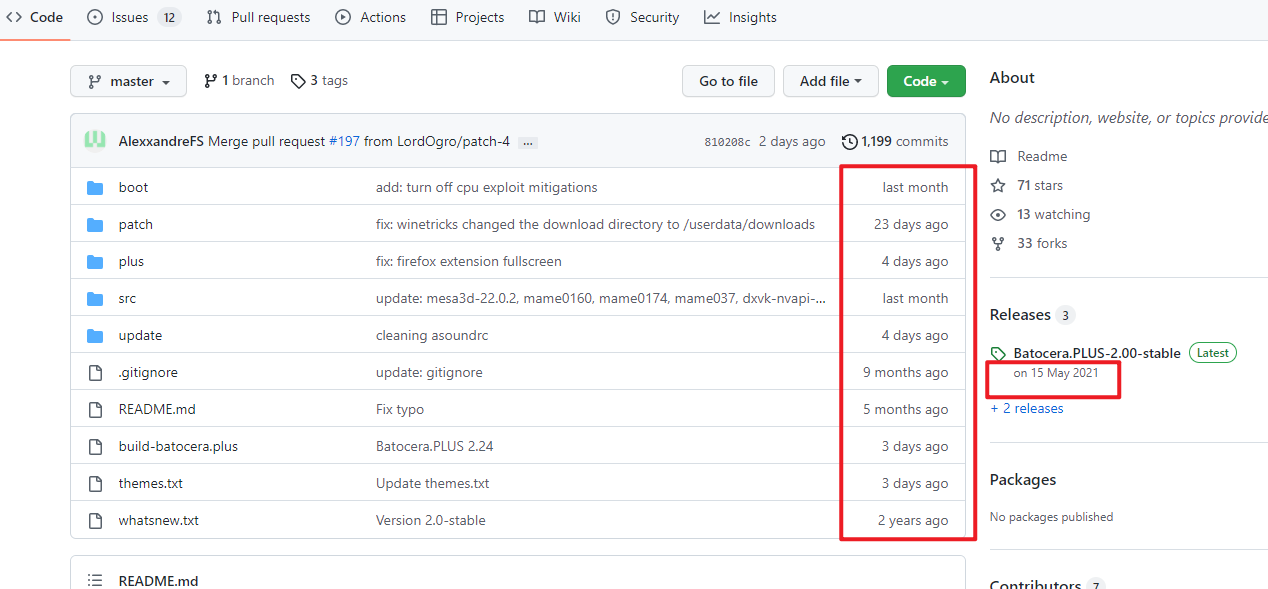Open the Packages heading link
The image size is (1268, 589).
coord(1023,480)
